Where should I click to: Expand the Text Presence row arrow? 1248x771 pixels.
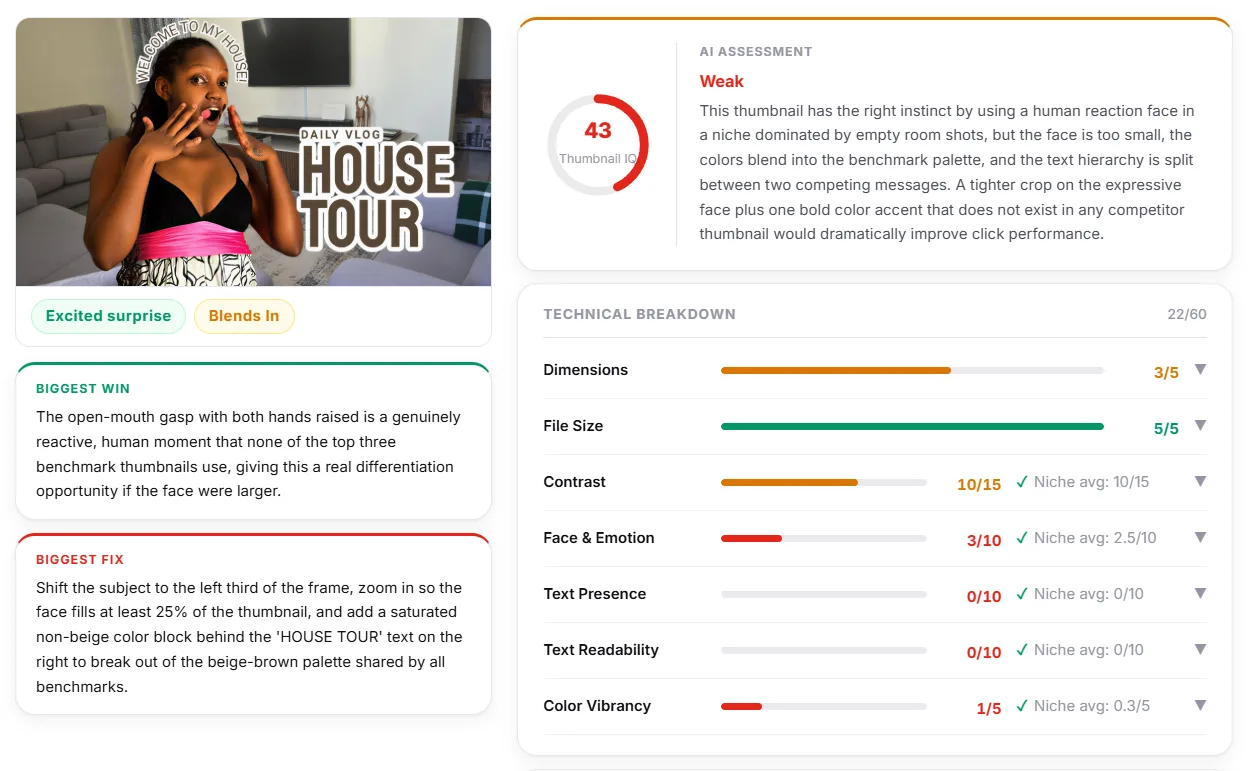point(1200,594)
